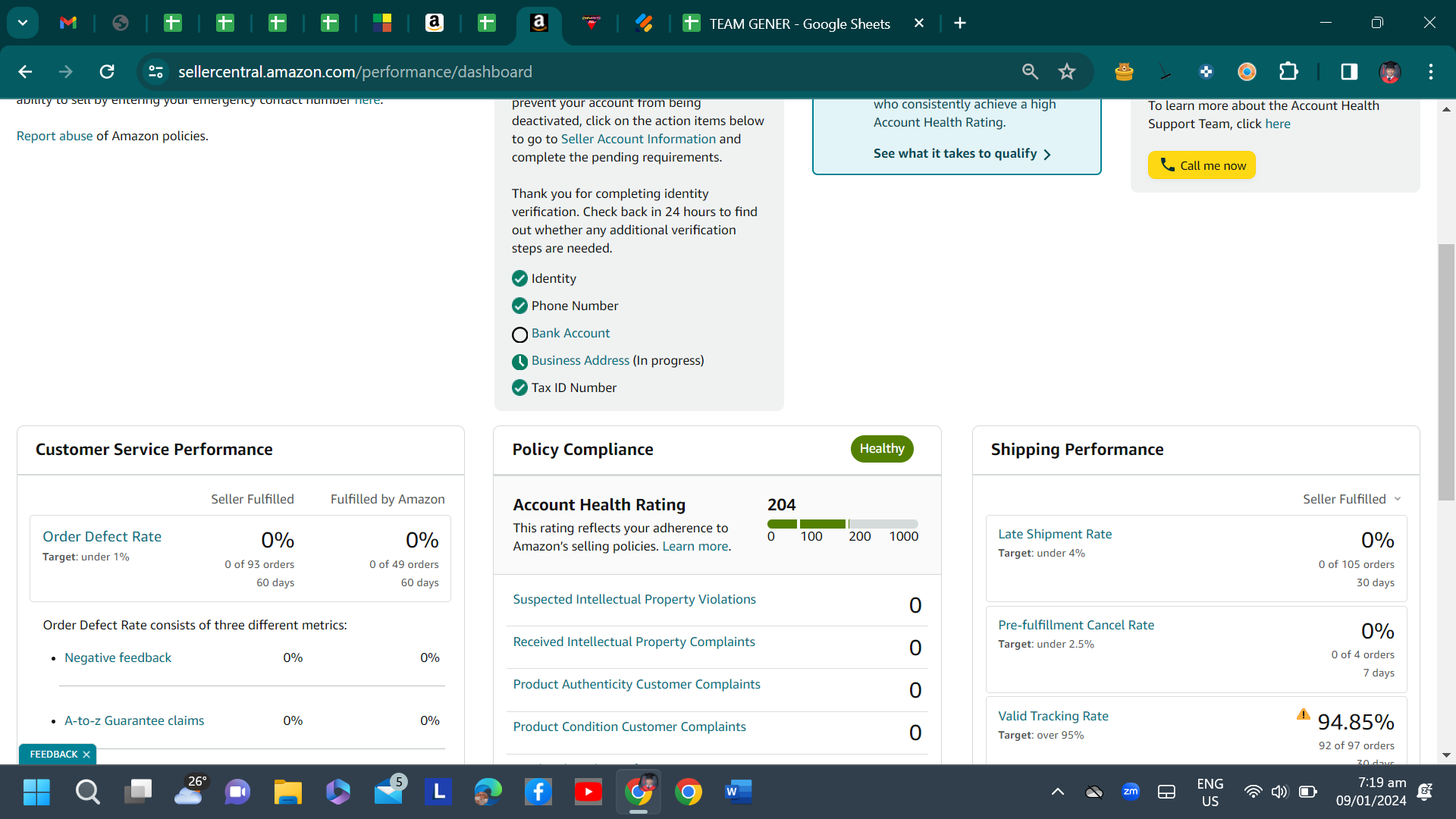This screenshot has width=1456, height=819.
Task: Click the empty circle beside Bank Account
Action: tap(519, 334)
